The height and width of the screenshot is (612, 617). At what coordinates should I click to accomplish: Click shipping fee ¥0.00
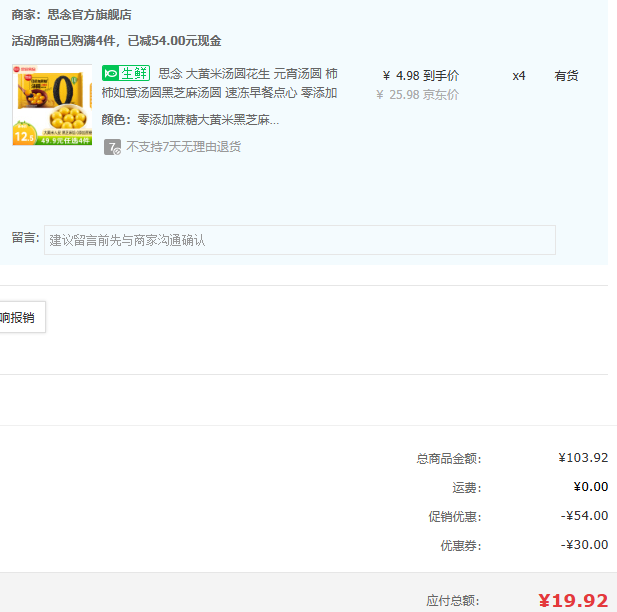pyautogui.click(x=591, y=487)
